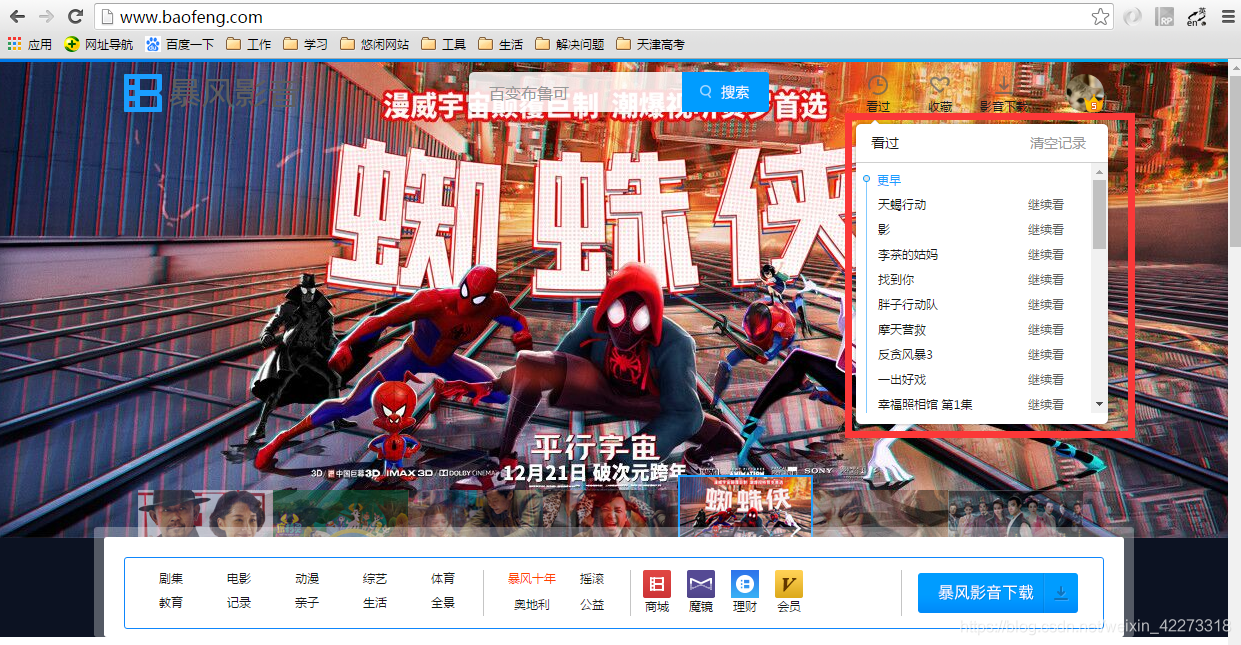Image resolution: width=1241 pixels, height=645 pixels.
Task: Open the 悠闲网站 bookmarks folder
Action: [375, 44]
